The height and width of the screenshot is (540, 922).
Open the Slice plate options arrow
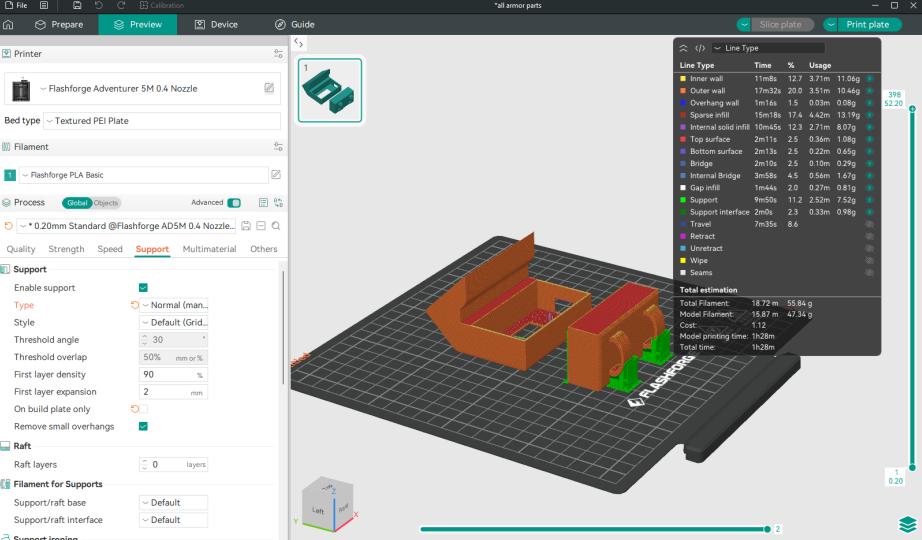tap(744, 25)
